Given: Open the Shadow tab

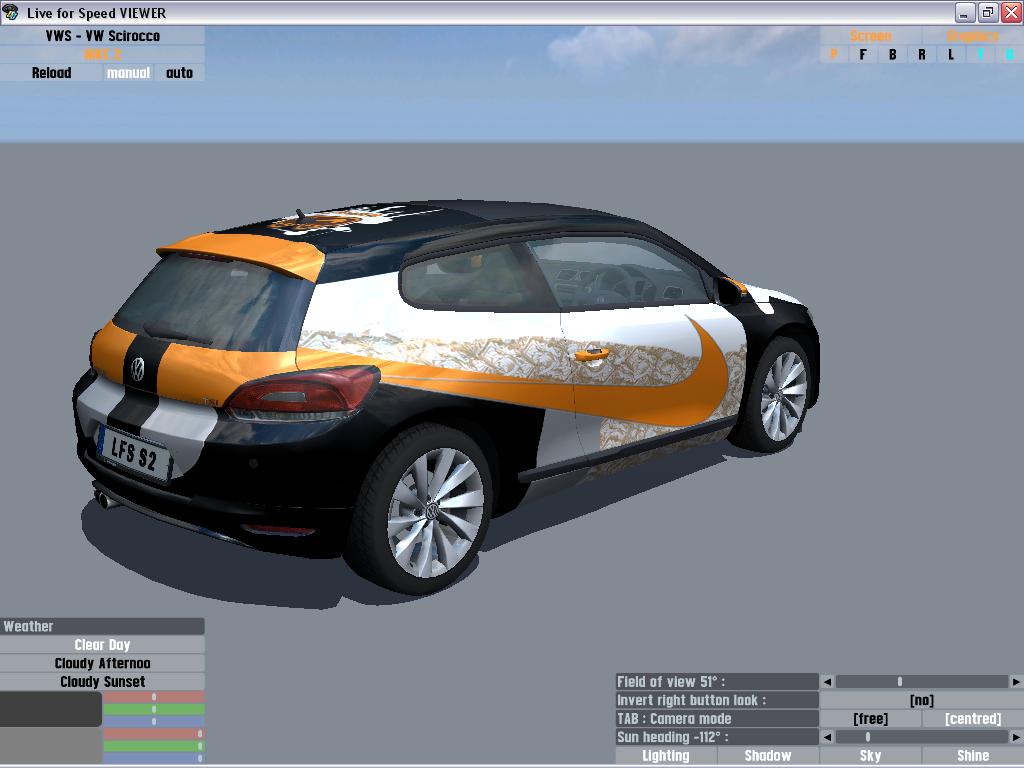Looking at the screenshot, I should pyautogui.click(x=768, y=756).
